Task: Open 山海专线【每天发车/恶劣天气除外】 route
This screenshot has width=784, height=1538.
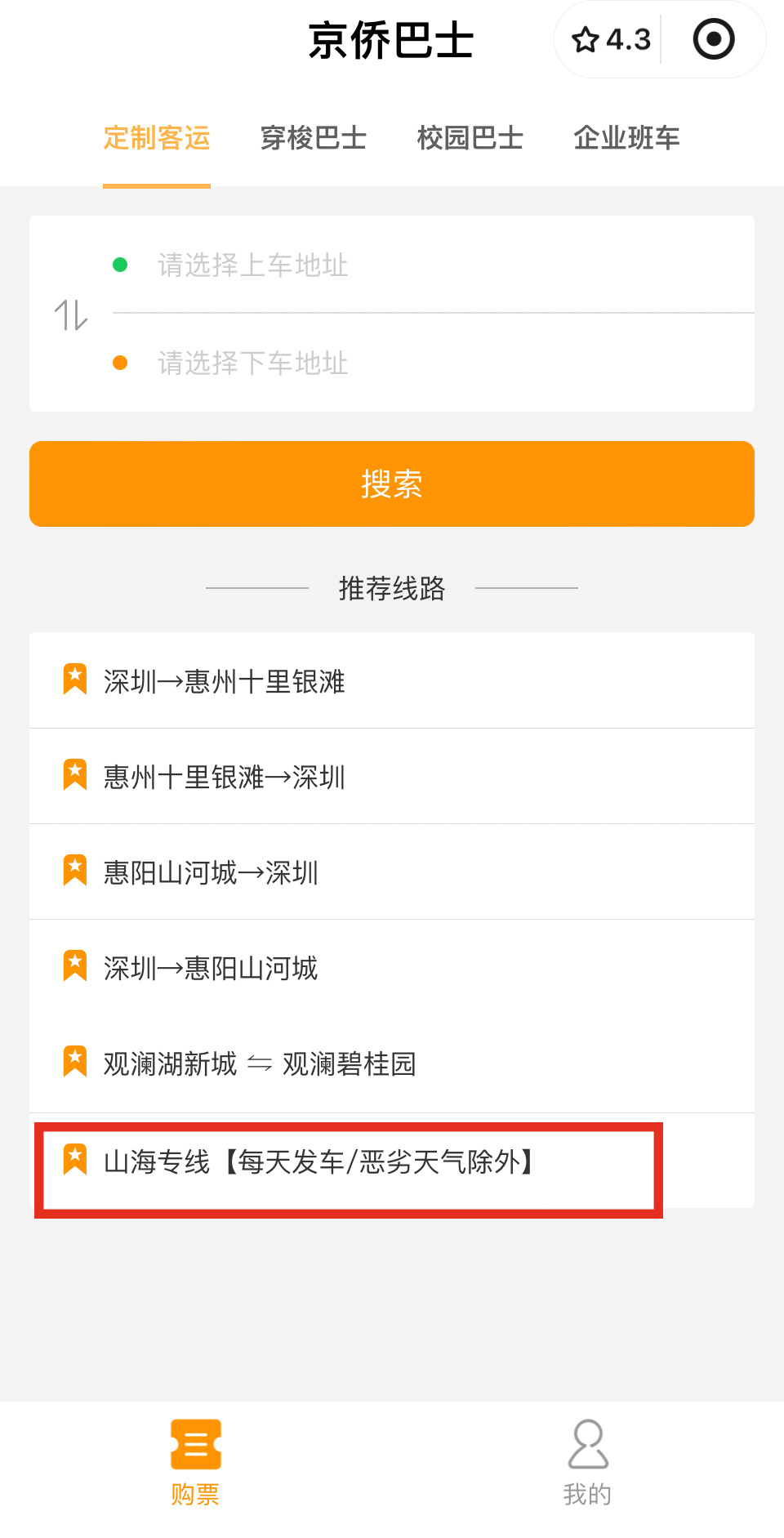Action: pyautogui.click(x=392, y=1161)
